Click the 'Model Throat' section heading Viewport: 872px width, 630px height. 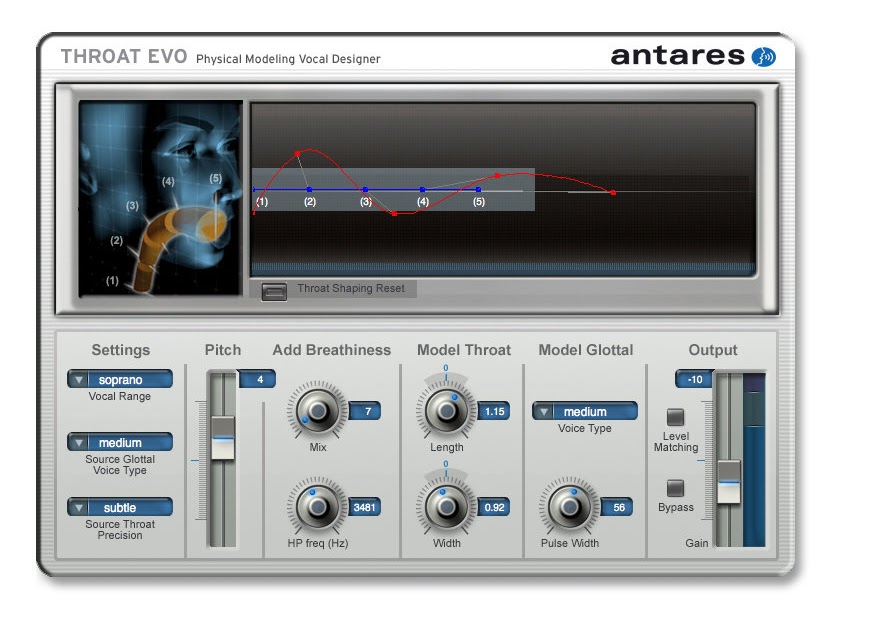click(x=464, y=350)
